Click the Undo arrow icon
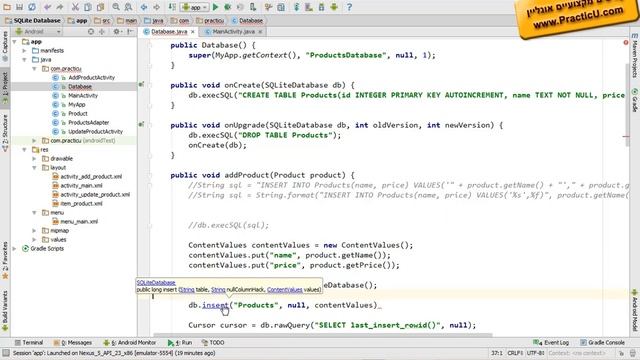This screenshot has height=360, width=640. (x=47, y=7)
